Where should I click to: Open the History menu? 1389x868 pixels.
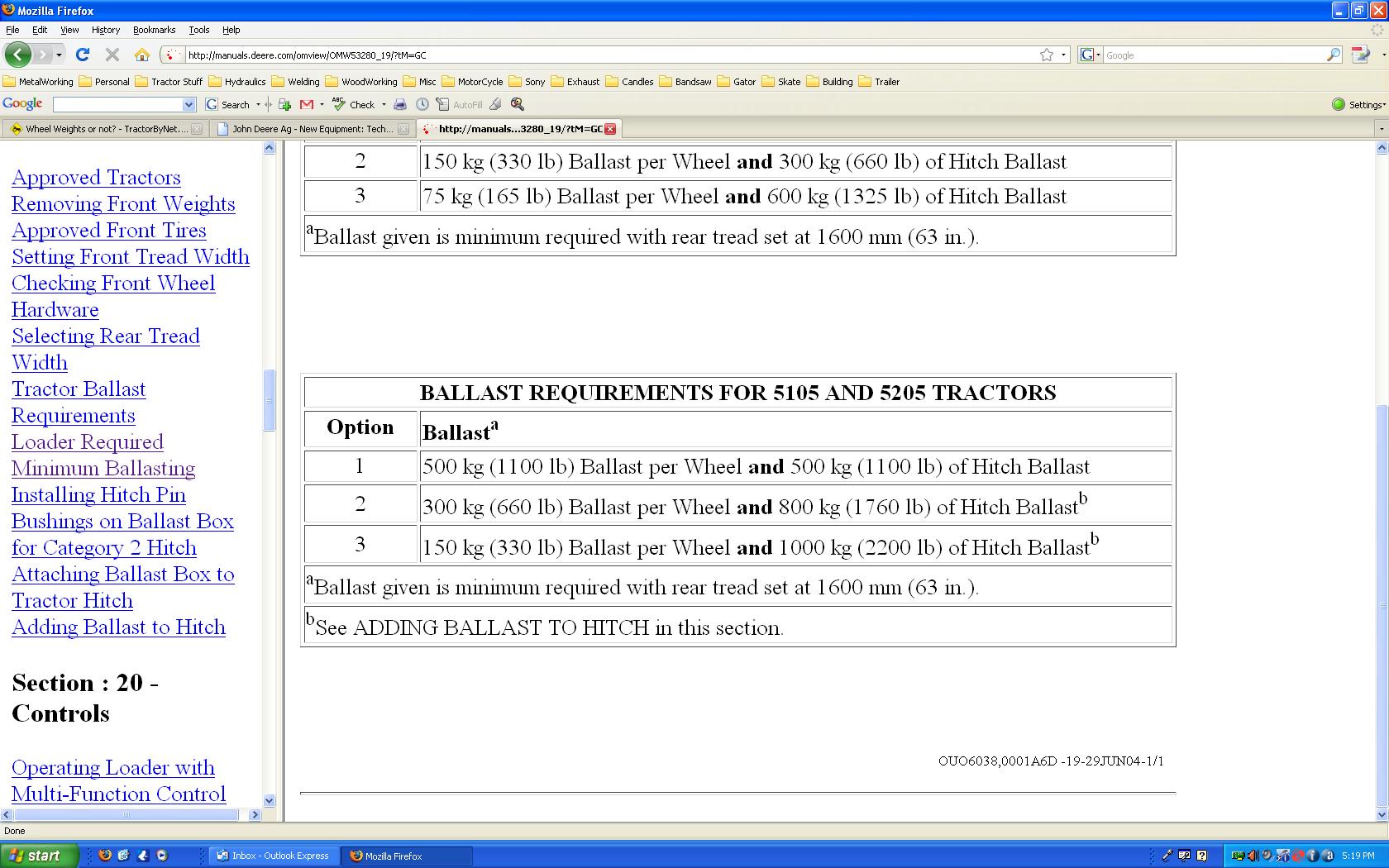point(106,30)
